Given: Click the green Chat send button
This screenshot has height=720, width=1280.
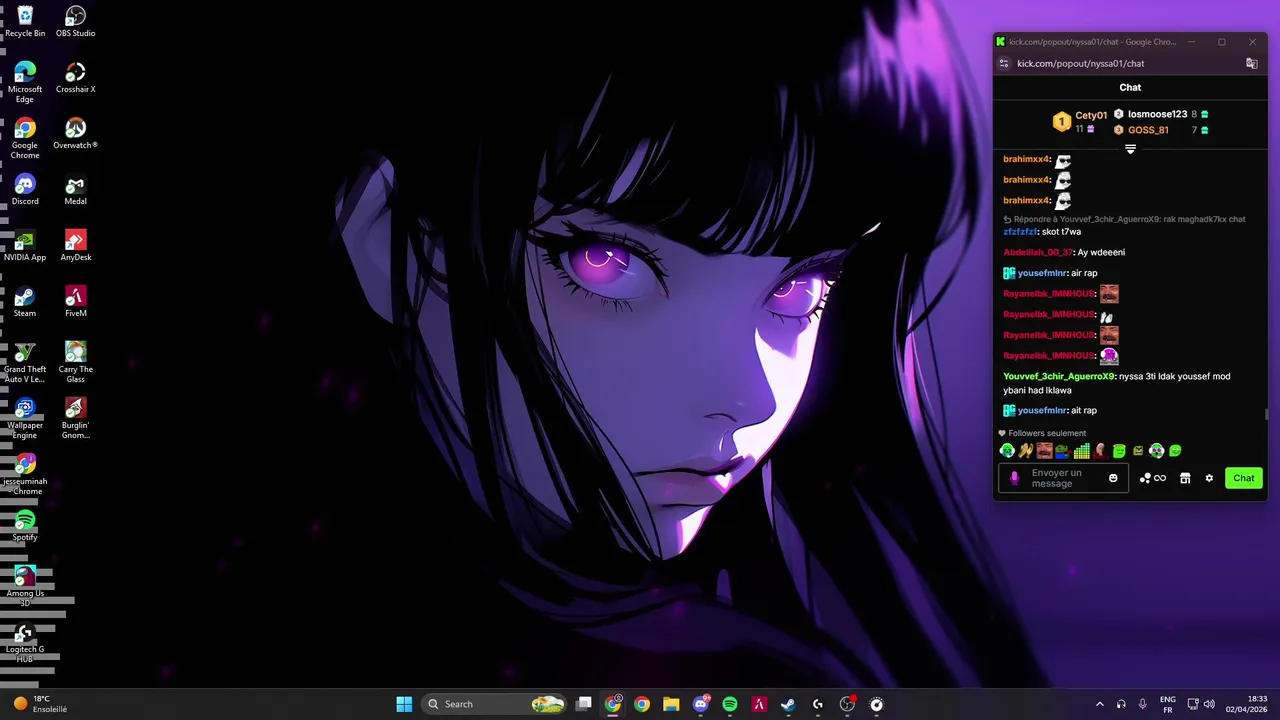Looking at the screenshot, I should (x=1243, y=478).
